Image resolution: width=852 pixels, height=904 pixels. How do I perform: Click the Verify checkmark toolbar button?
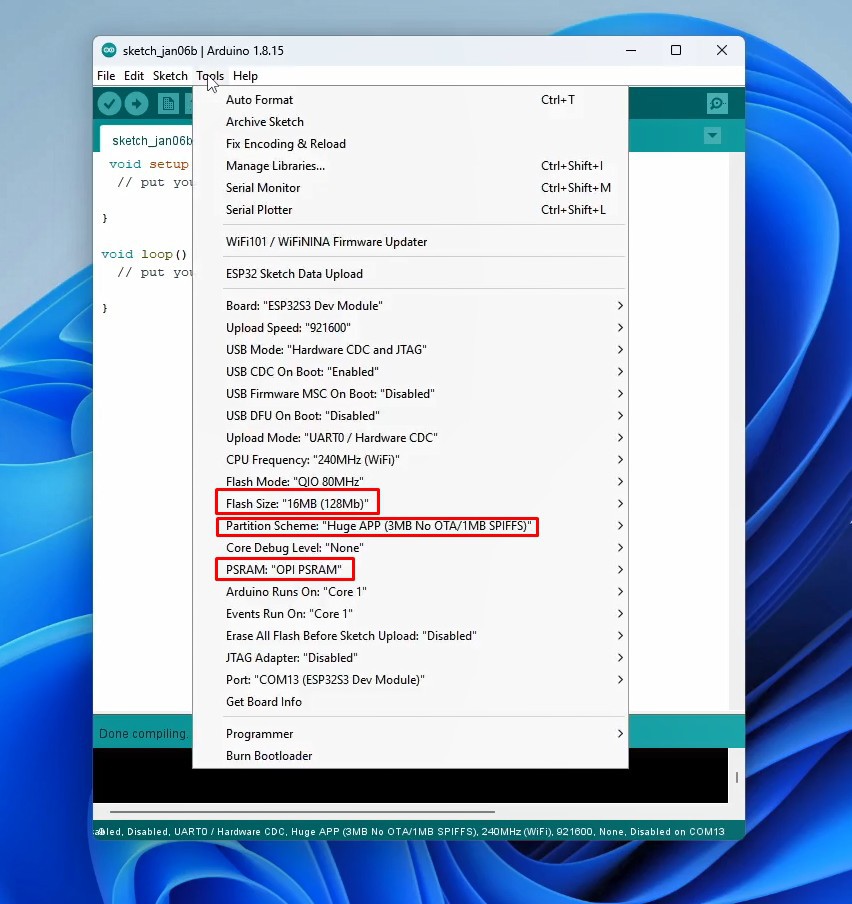click(x=110, y=104)
